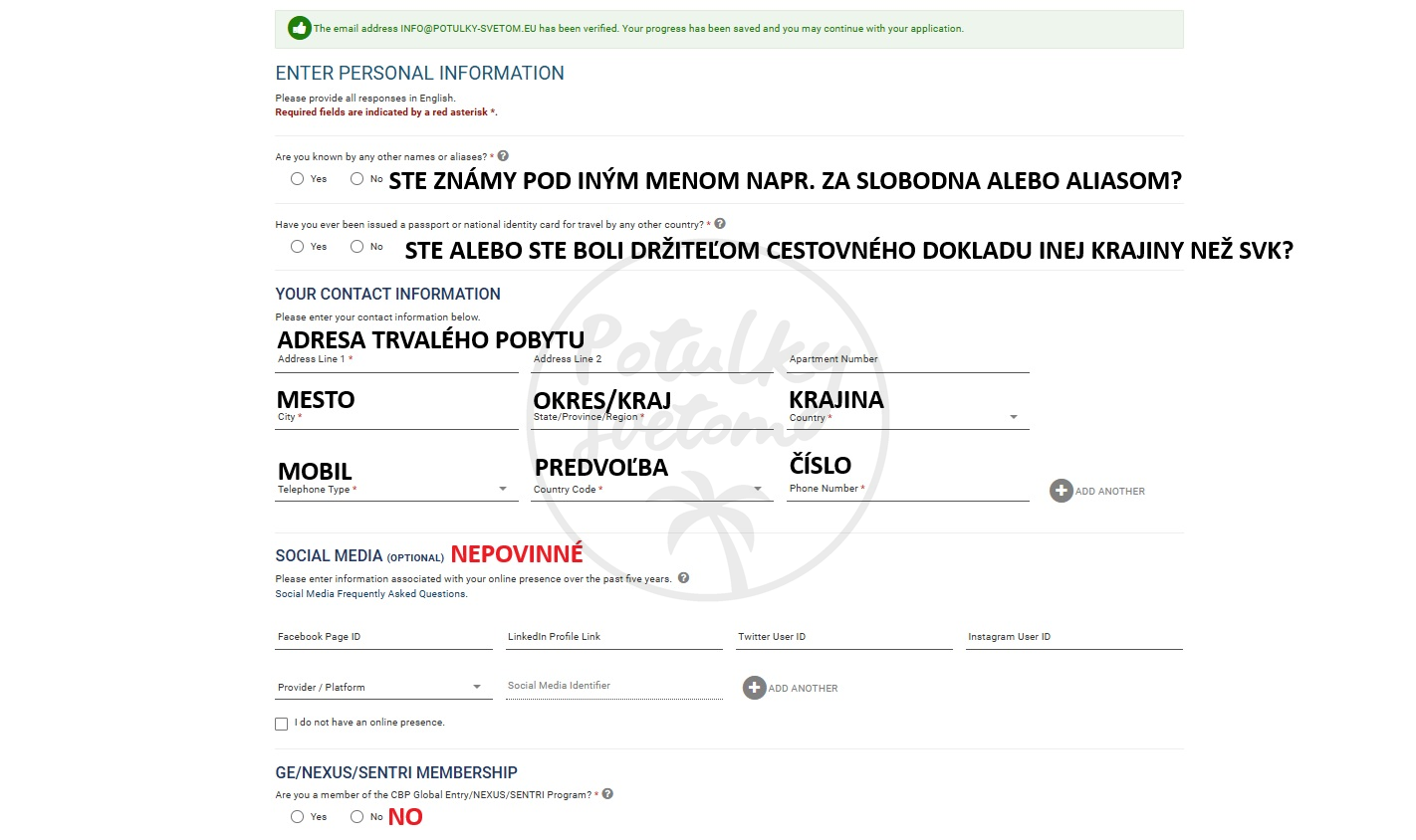Focus the City field
Screen dimensions: 1416x840
click(396, 418)
